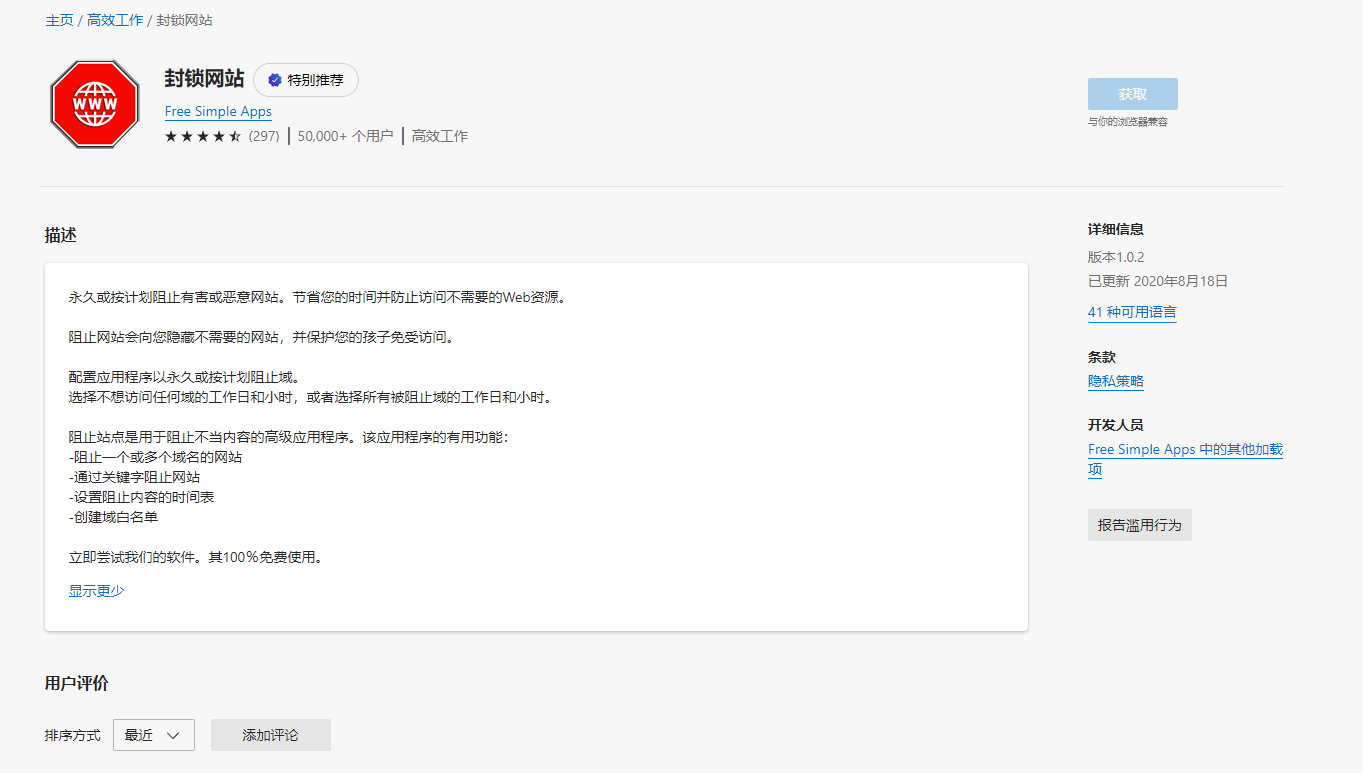The height and width of the screenshot is (773, 1363).
Task: Click the 50,000+ 个用户 text
Action: pyautogui.click(x=345, y=136)
